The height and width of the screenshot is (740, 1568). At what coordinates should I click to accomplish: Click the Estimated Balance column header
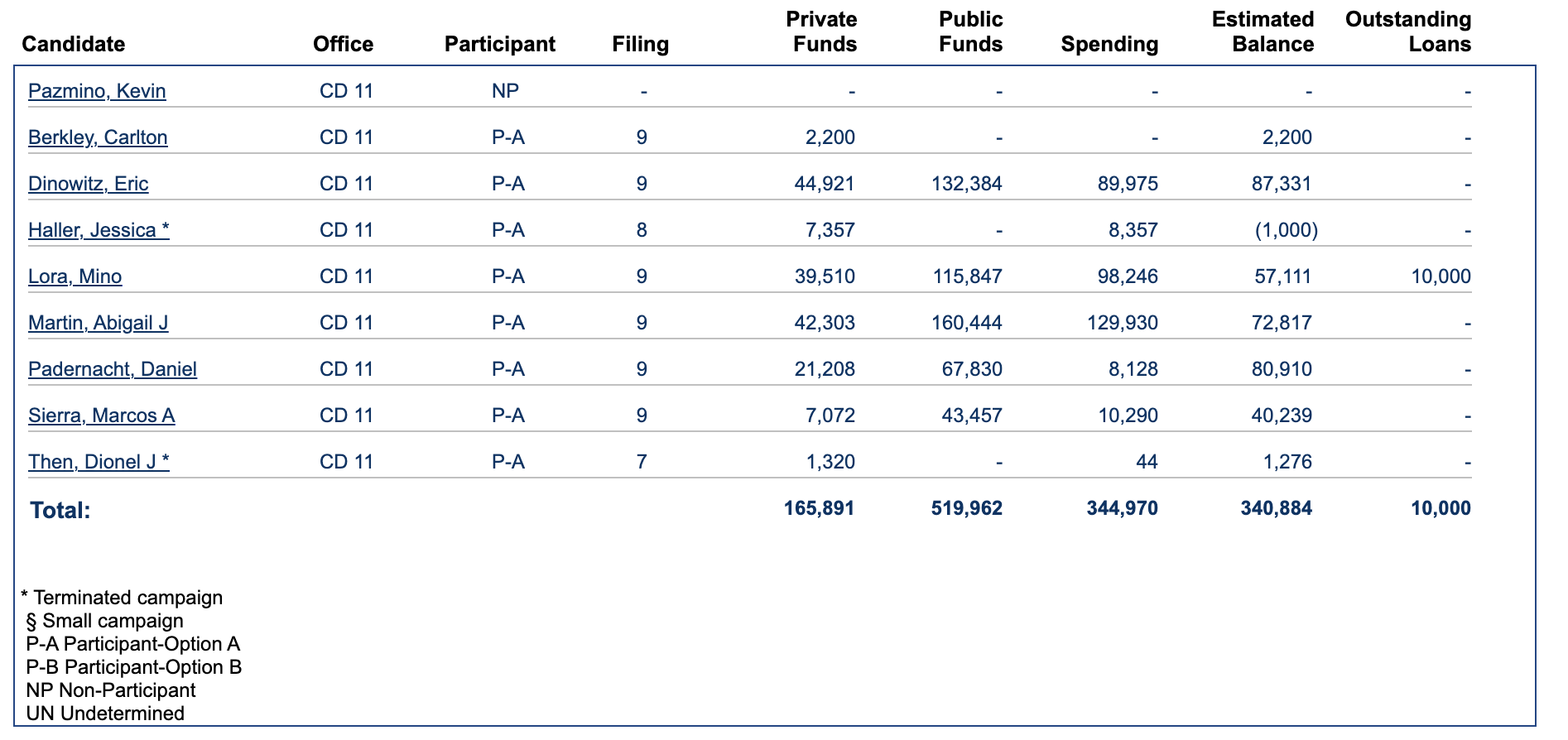coord(1263,31)
